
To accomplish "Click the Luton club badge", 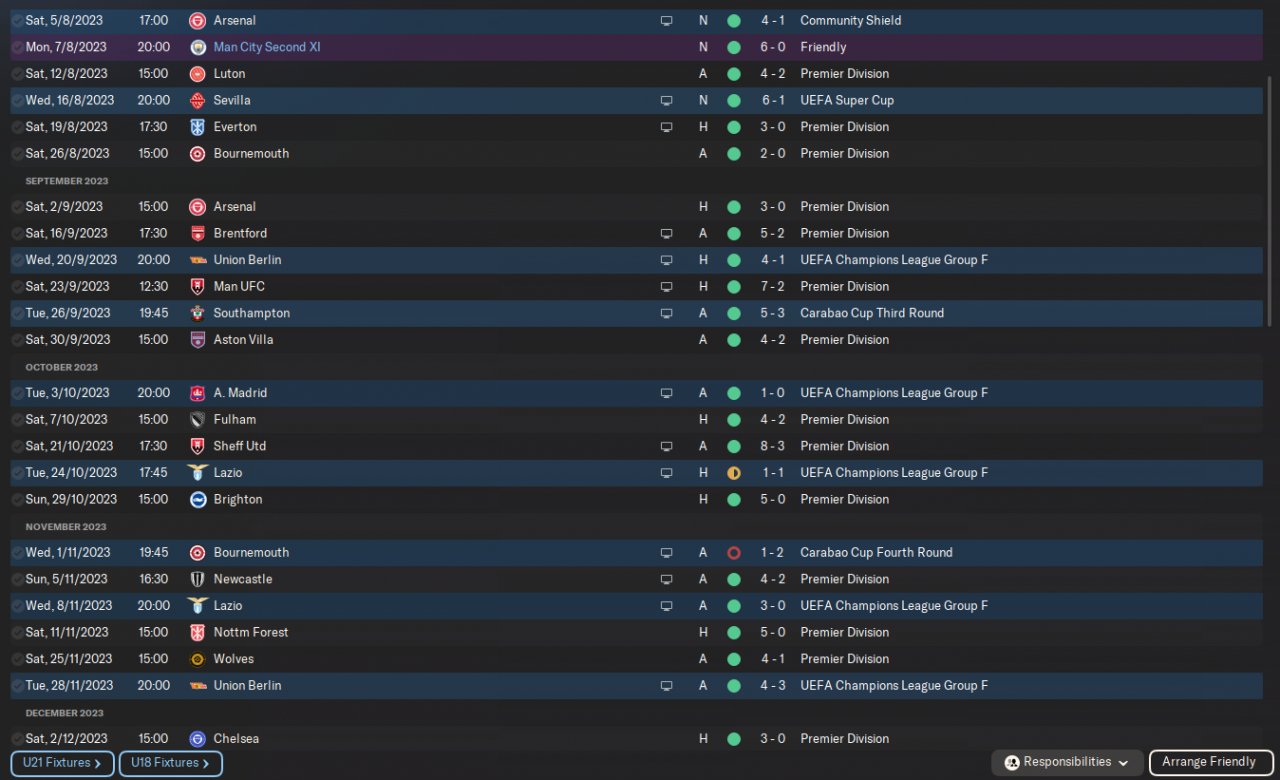I will tap(198, 74).
